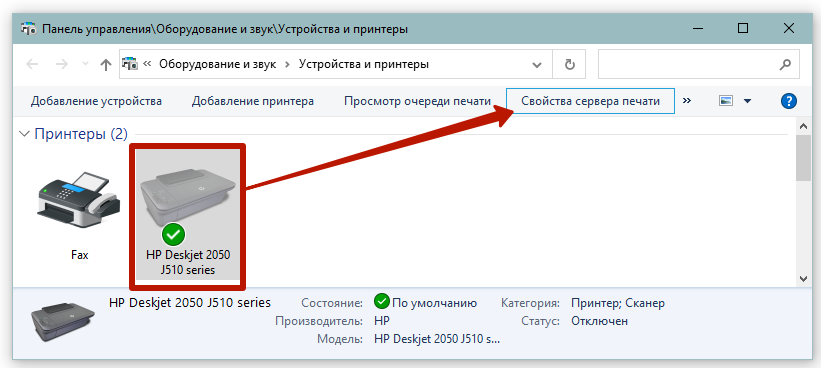Screen dimensions: 821x368
Task: Click the search magnifier icon
Action: (x=785, y=64)
